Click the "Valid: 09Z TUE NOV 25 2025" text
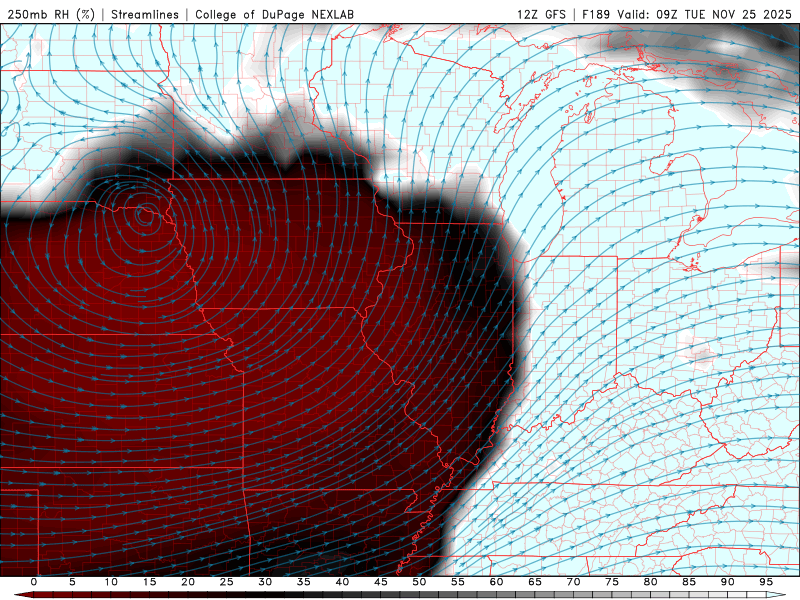This screenshot has height=600, width=800. click(705, 14)
